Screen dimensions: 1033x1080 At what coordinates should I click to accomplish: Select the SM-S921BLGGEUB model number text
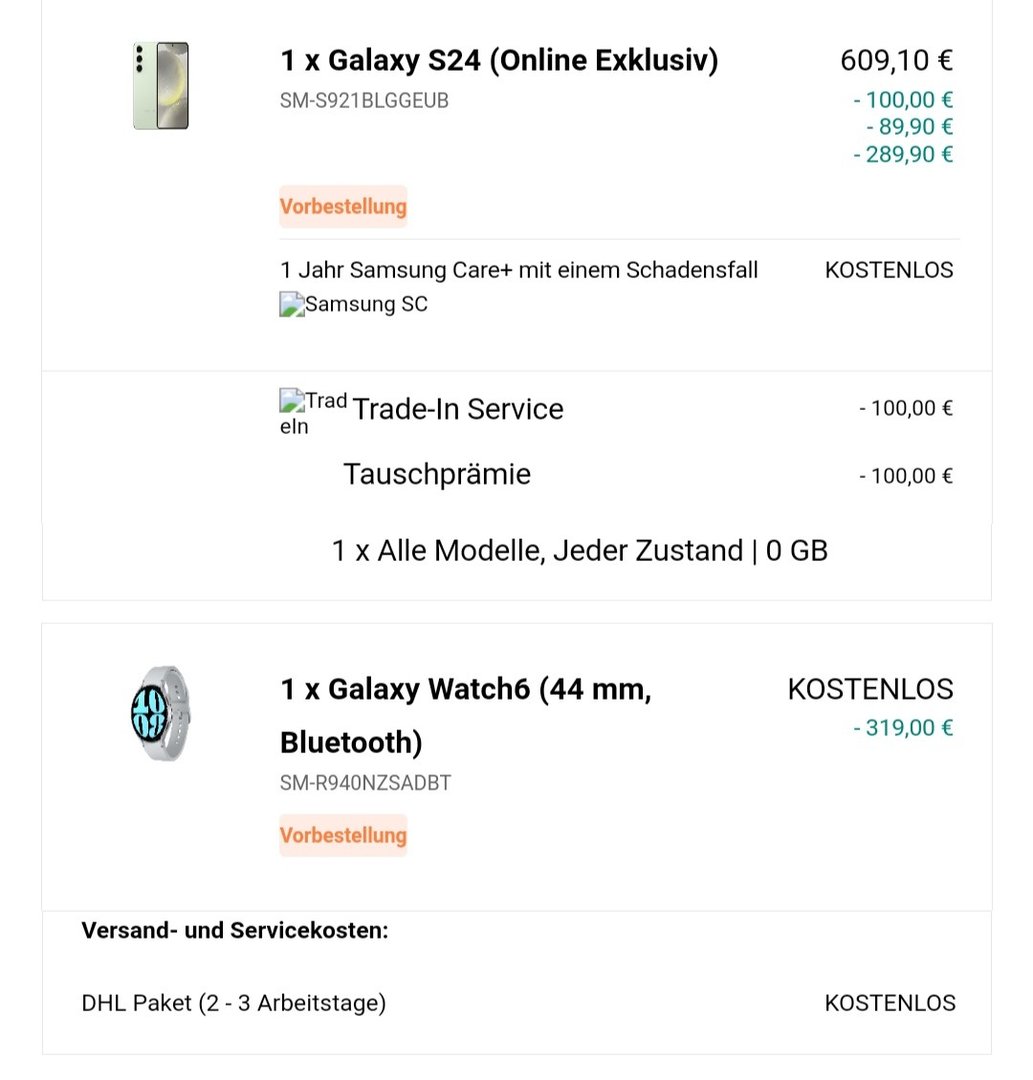point(364,101)
